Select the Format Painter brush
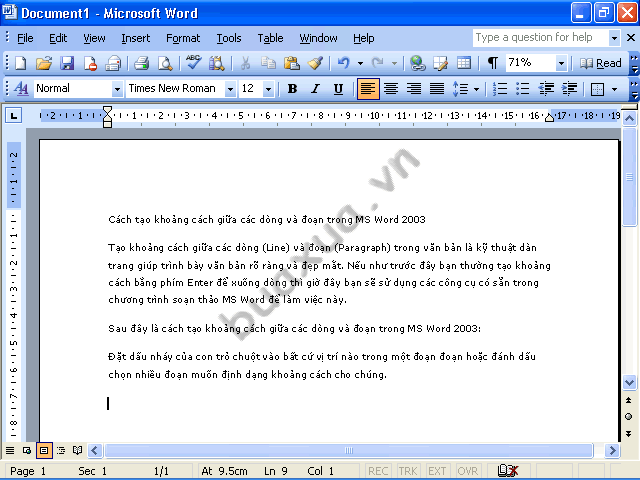The width and height of the screenshot is (640, 480). point(315,63)
